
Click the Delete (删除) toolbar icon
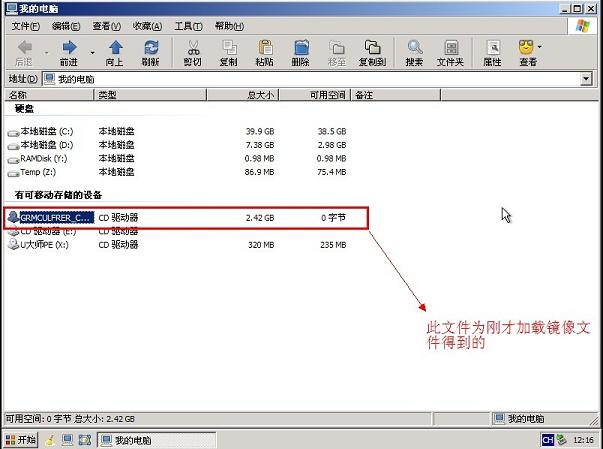point(300,52)
